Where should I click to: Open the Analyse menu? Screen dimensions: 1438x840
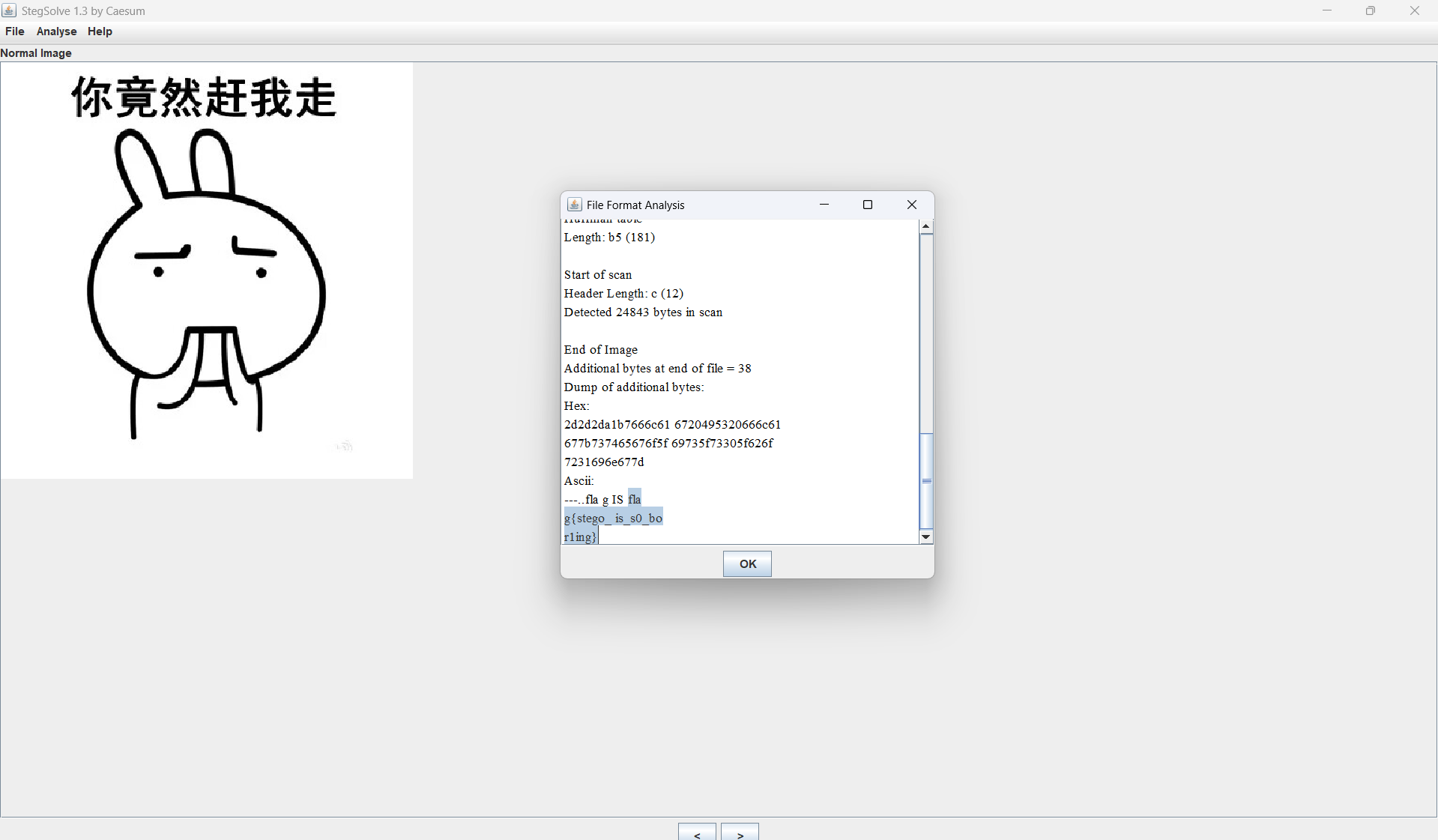[57, 31]
